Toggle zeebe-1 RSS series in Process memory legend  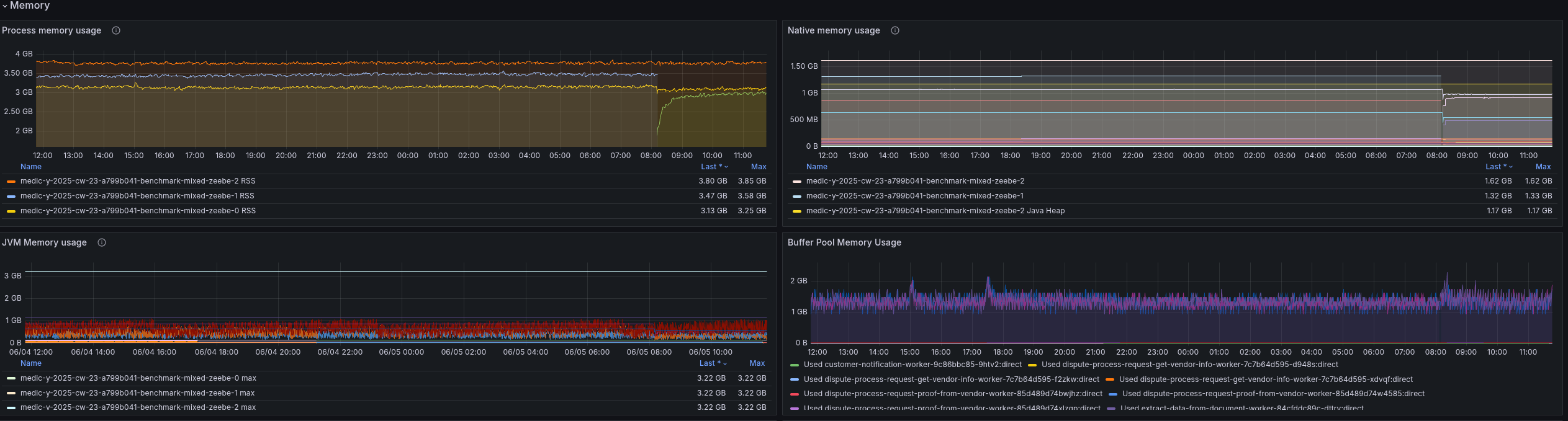click(137, 196)
